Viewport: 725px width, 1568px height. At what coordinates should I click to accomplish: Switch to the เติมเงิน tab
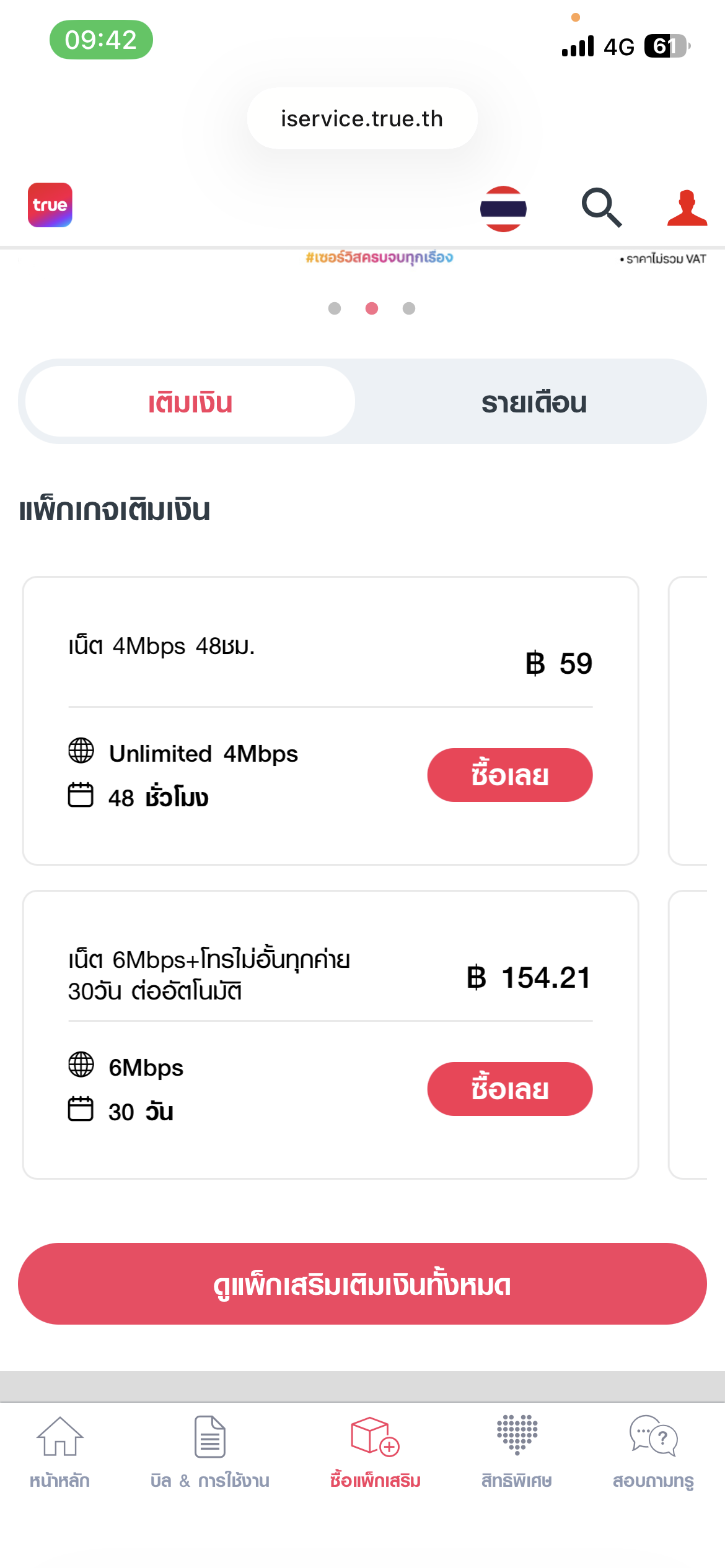coord(190,402)
